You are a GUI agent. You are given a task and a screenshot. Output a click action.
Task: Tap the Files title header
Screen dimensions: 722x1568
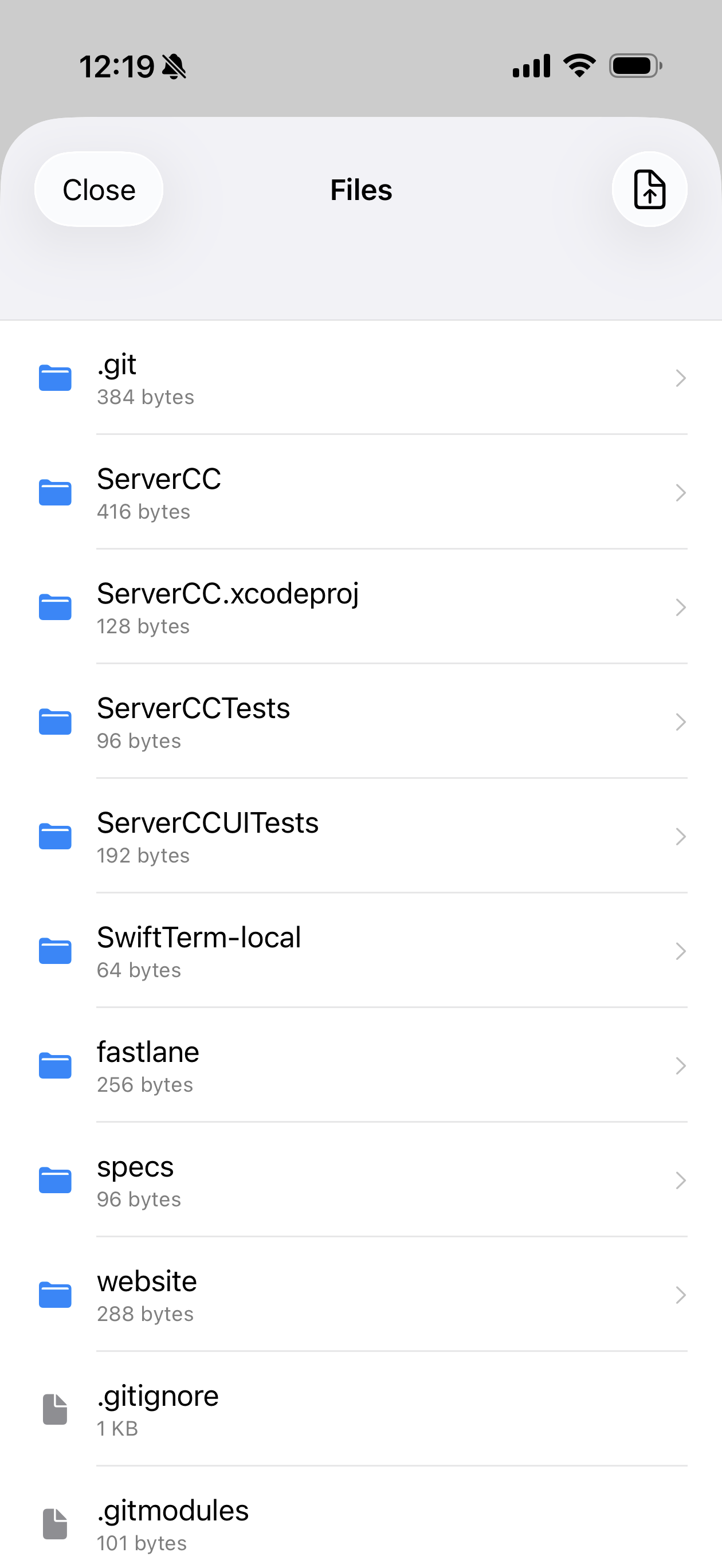(x=361, y=190)
